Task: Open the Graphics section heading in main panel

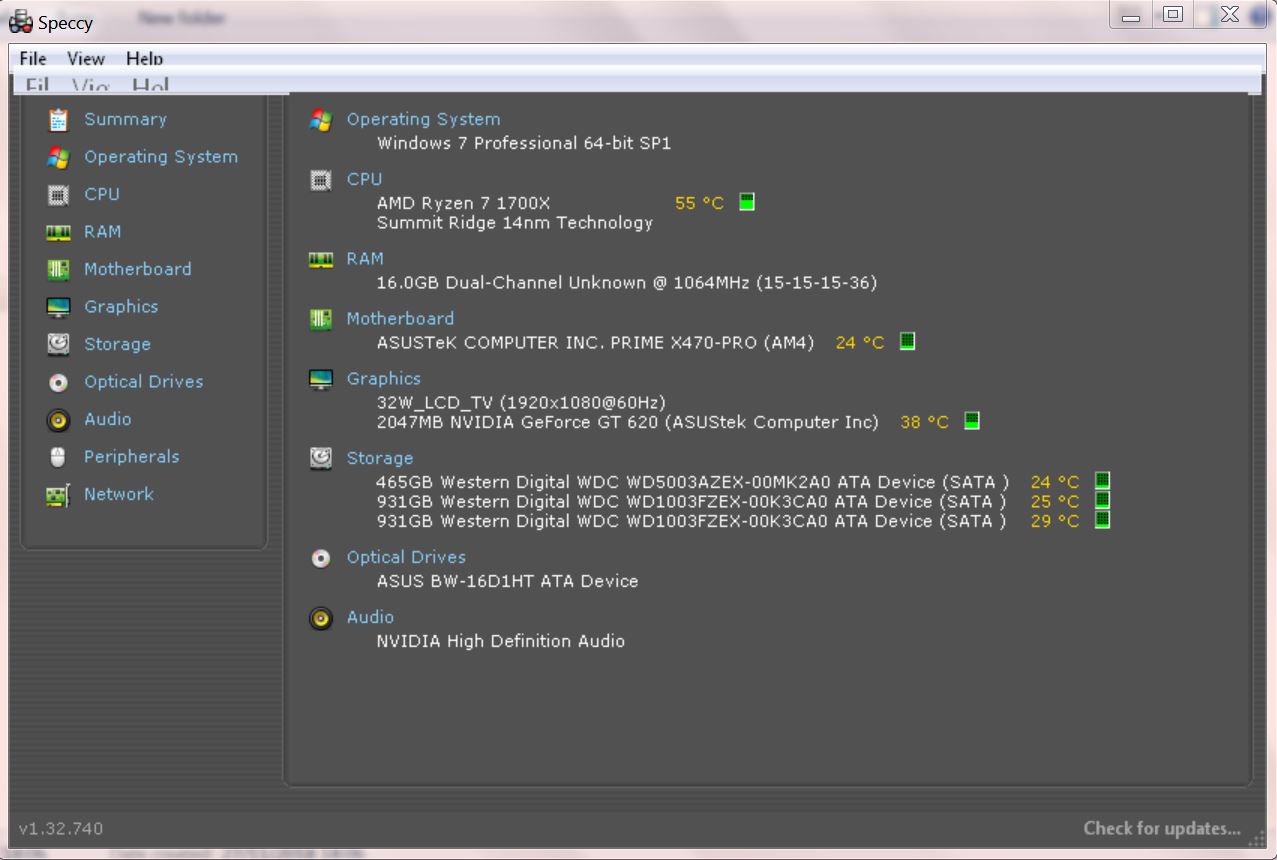Action: pyautogui.click(x=383, y=379)
